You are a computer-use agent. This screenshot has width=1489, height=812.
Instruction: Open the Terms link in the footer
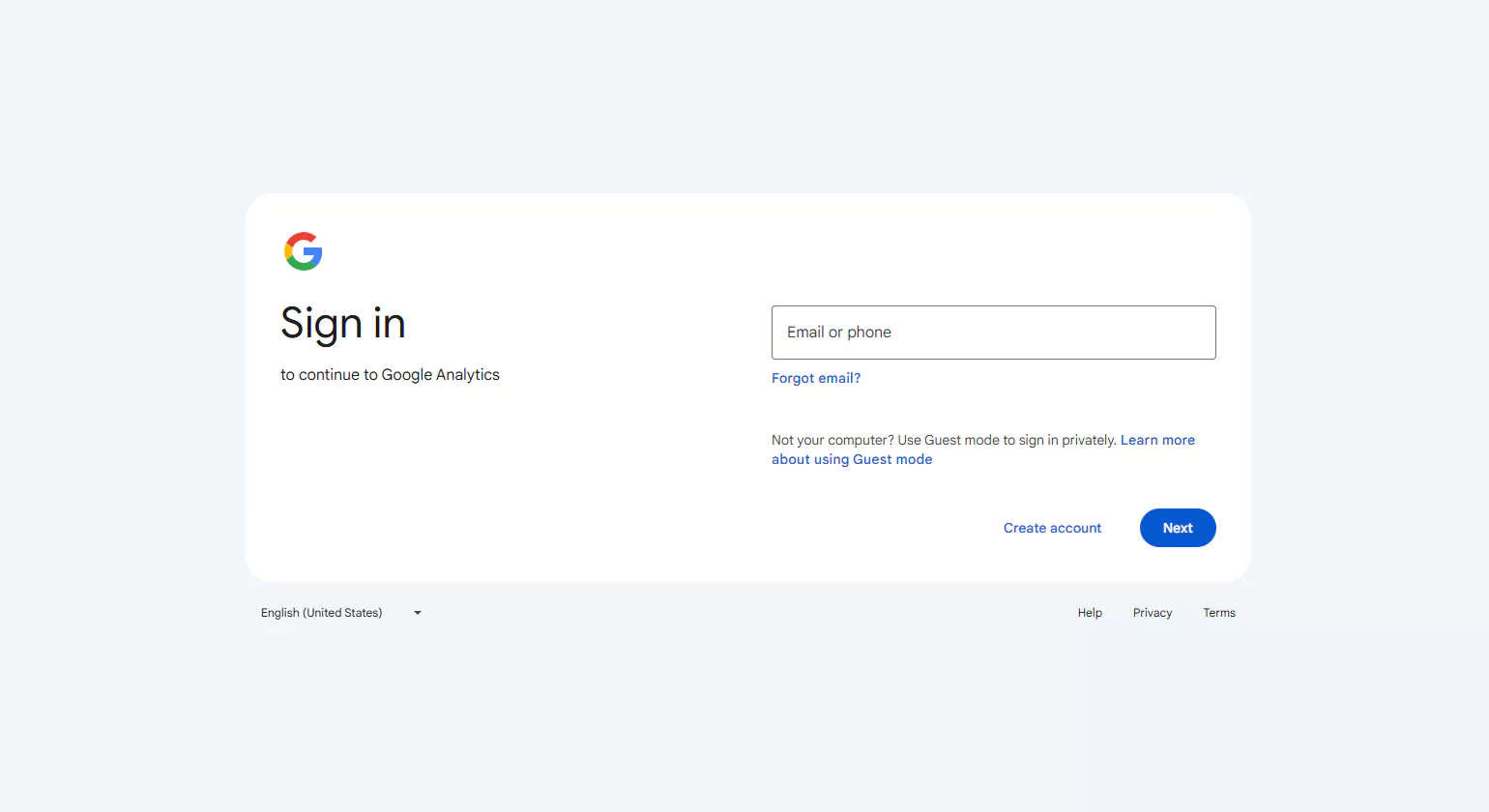(x=1219, y=612)
